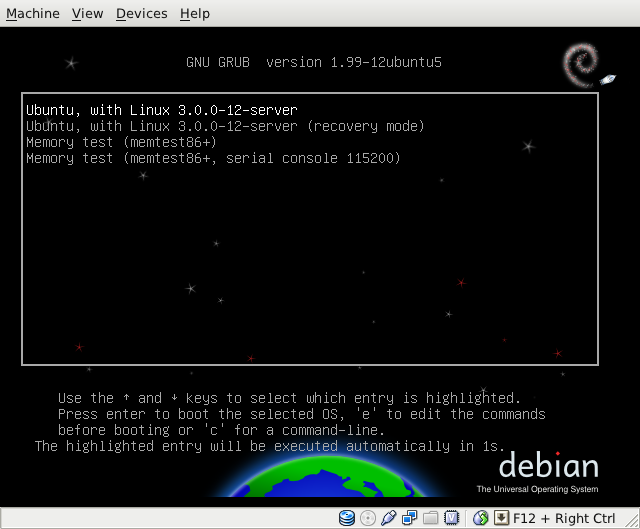Click the network adapters status icon

coord(409,518)
